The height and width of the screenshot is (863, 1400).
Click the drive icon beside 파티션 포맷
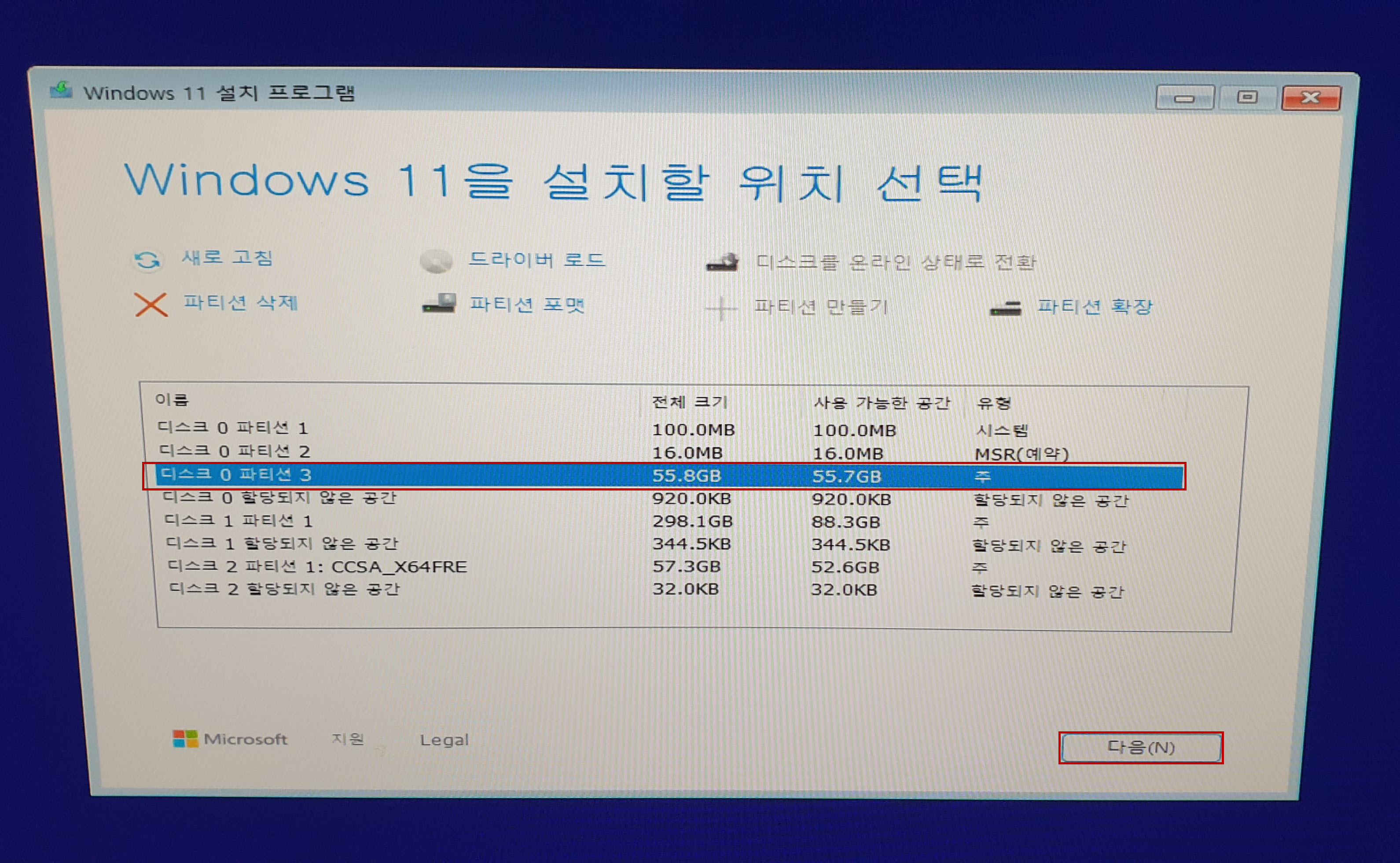(x=439, y=304)
